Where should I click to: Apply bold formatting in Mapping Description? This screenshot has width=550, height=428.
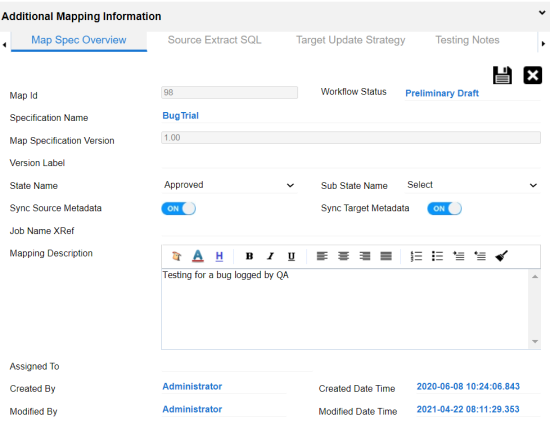tap(249, 256)
